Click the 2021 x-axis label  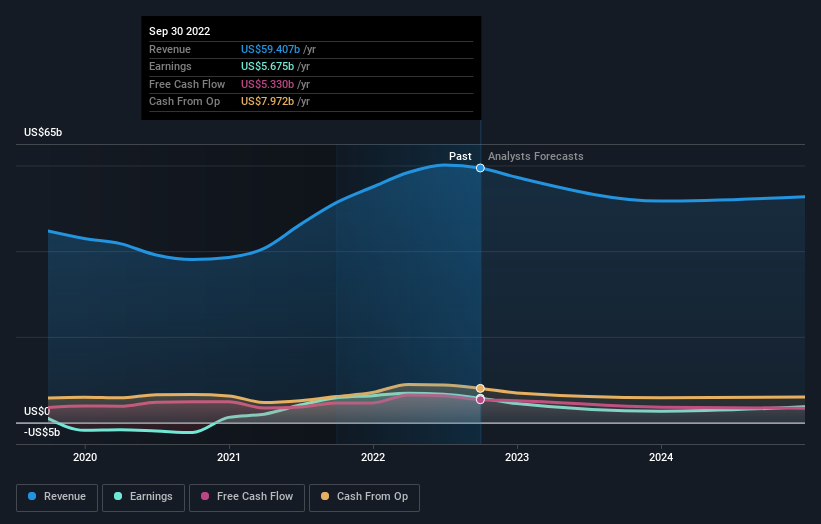tap(229, 457)
